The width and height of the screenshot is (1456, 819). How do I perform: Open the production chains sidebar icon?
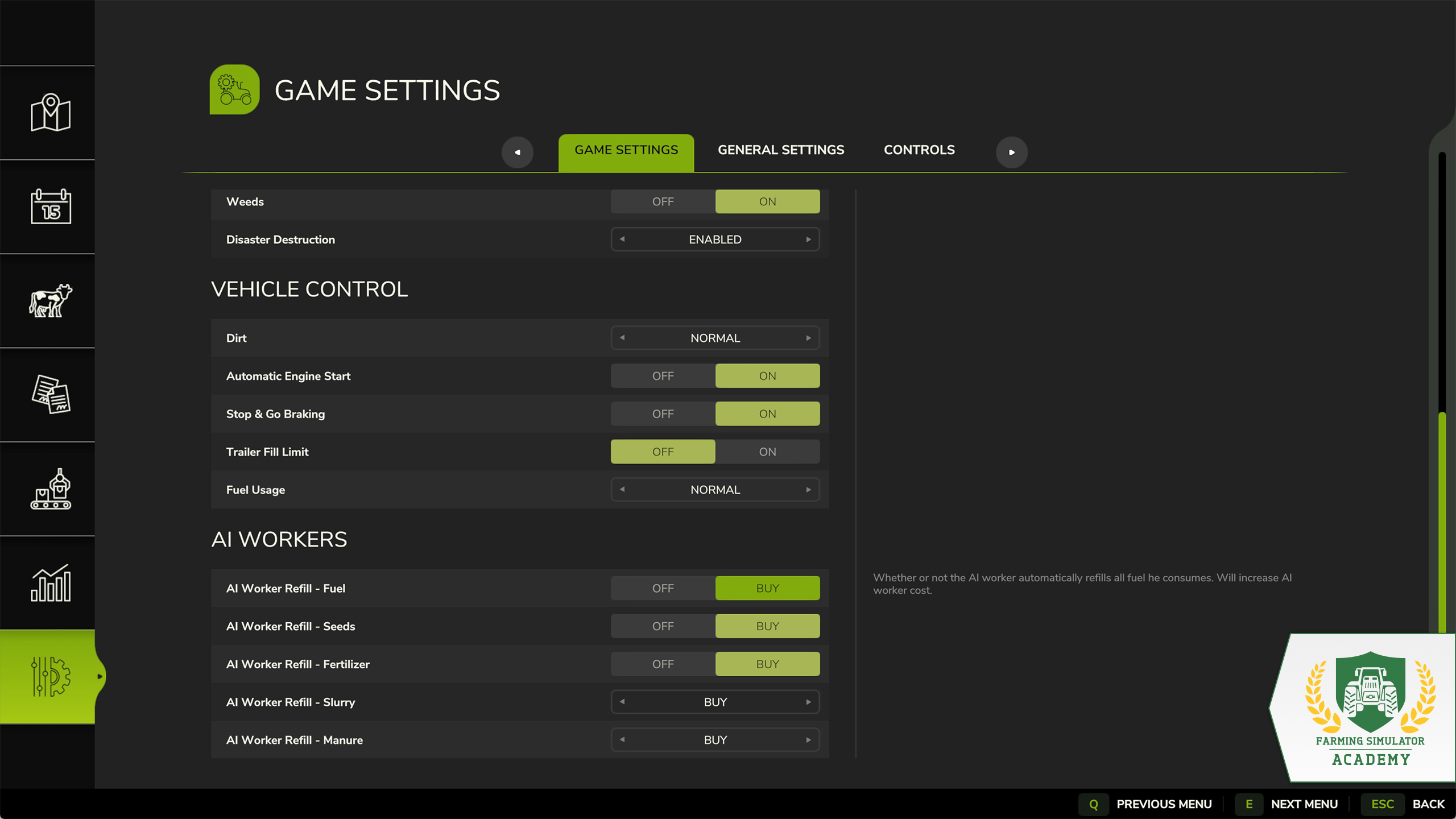50,489
